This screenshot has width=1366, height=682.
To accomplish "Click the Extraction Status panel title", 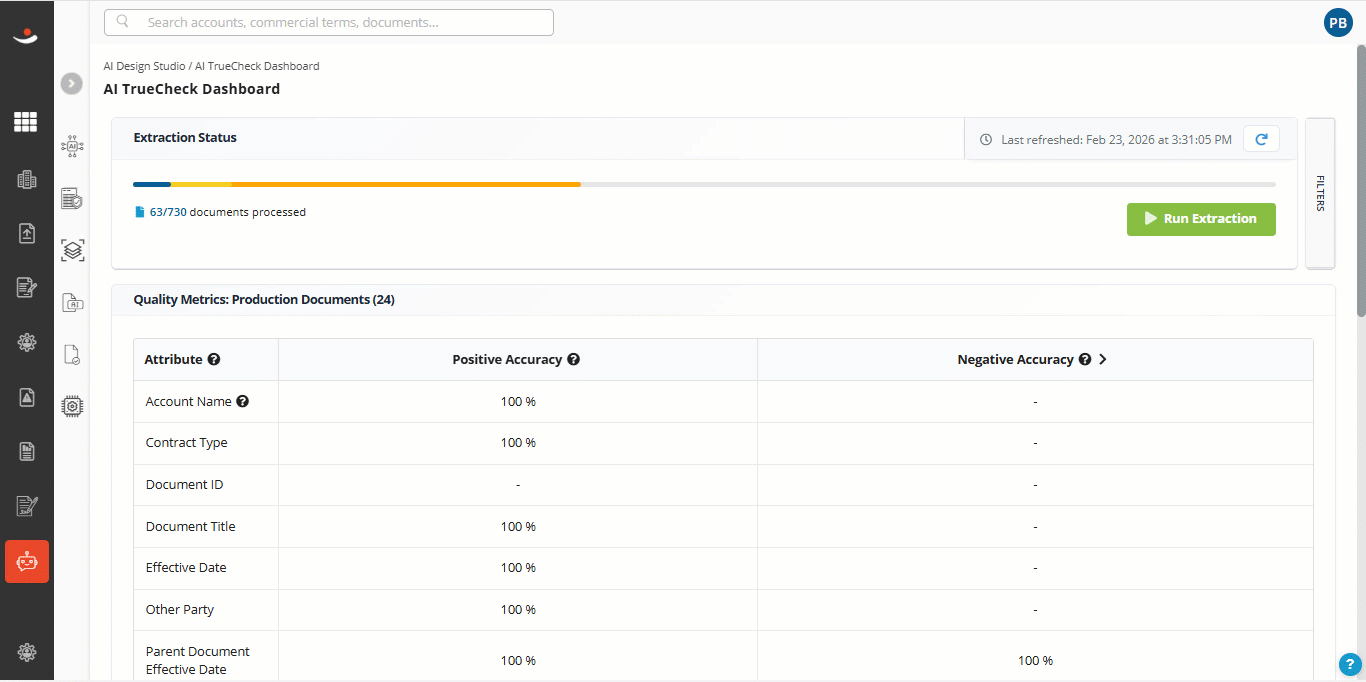I will pos(185,138).
